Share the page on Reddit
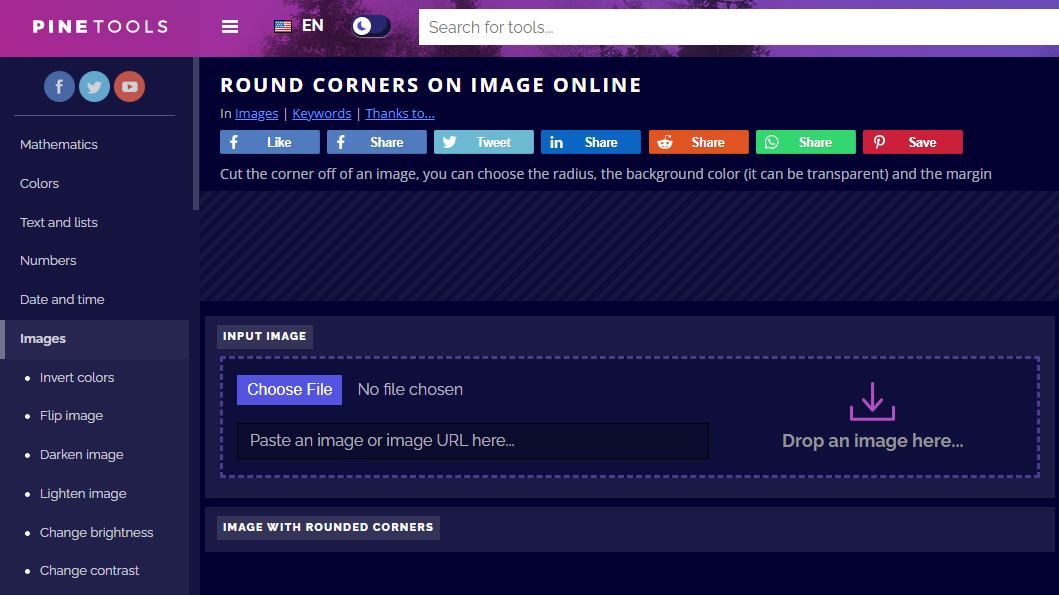This screenshot has height=595, width=1059. pyautogui.click(x=698, y=143)
